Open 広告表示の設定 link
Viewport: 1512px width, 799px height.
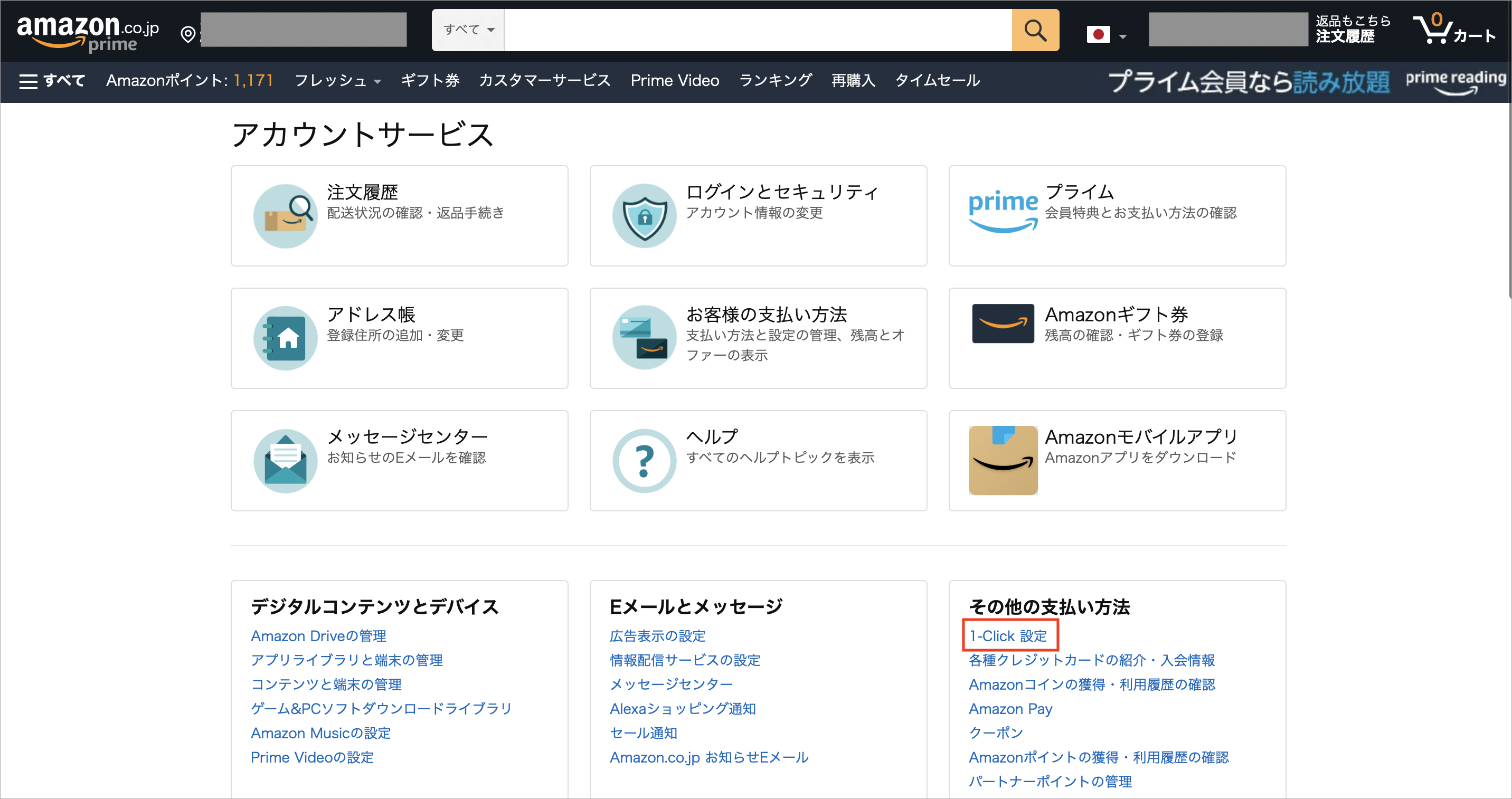(x=657, y=636)
